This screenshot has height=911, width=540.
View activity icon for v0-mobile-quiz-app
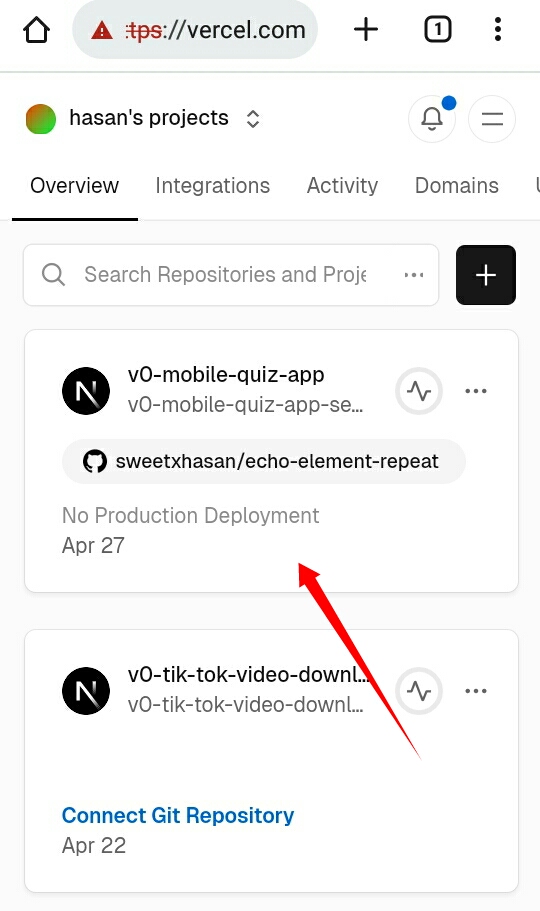tap(419, 391)
